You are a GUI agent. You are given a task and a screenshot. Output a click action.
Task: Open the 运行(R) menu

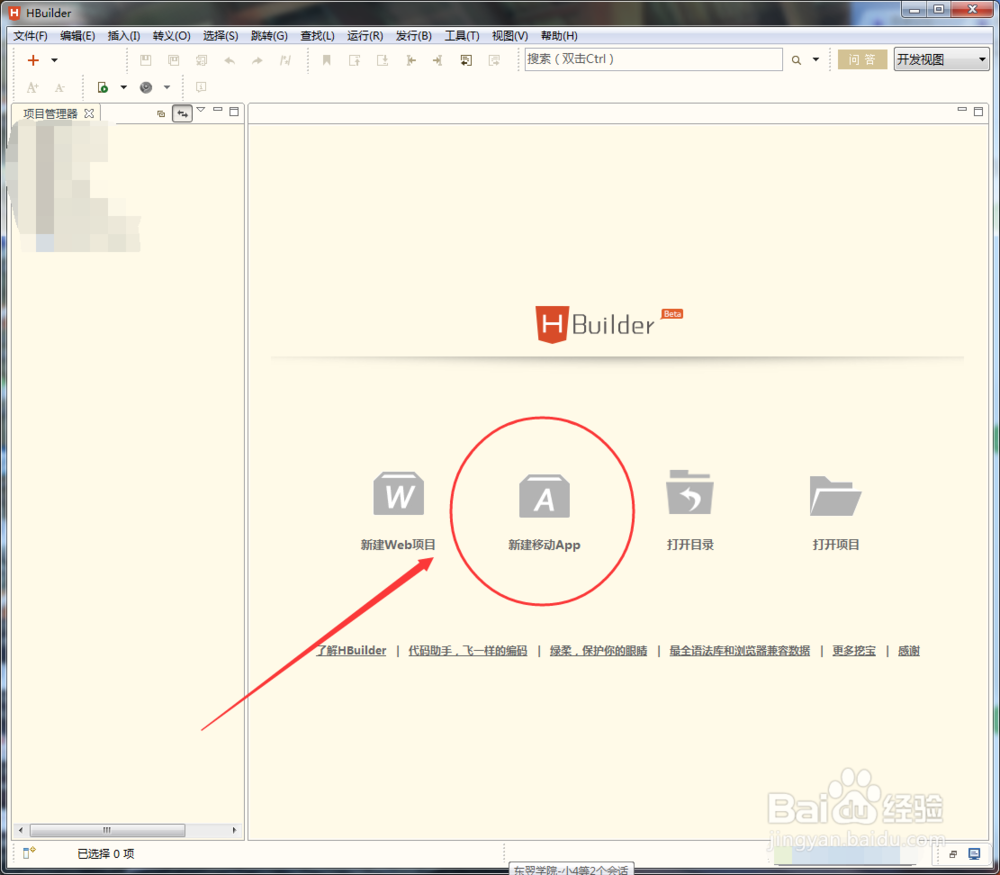[365, 36]
